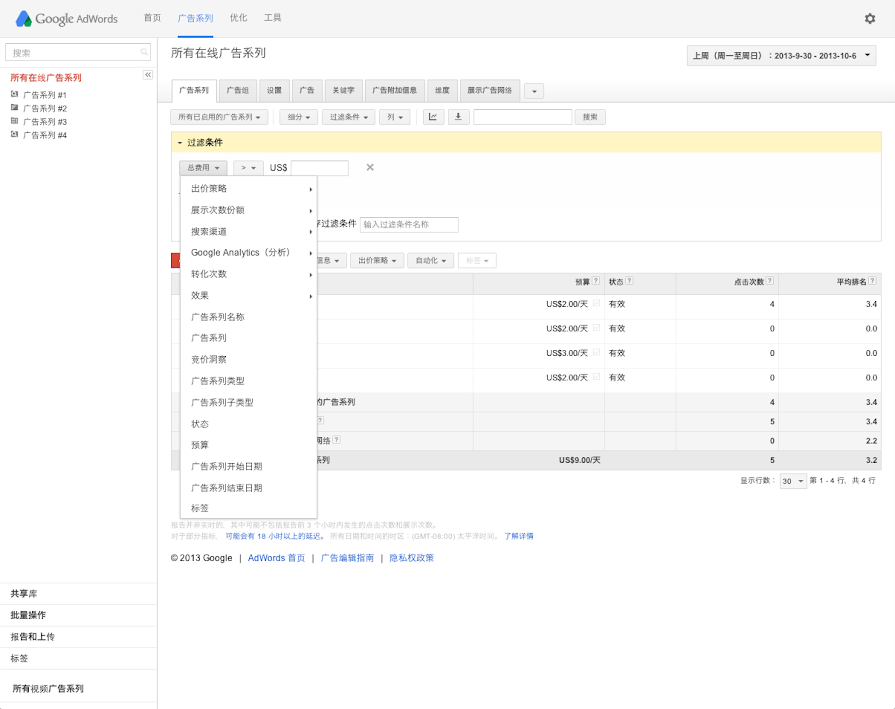Click the chart toggle icon in toolbar
Viewport: 895px width, 709px height.
coord(433,117)
